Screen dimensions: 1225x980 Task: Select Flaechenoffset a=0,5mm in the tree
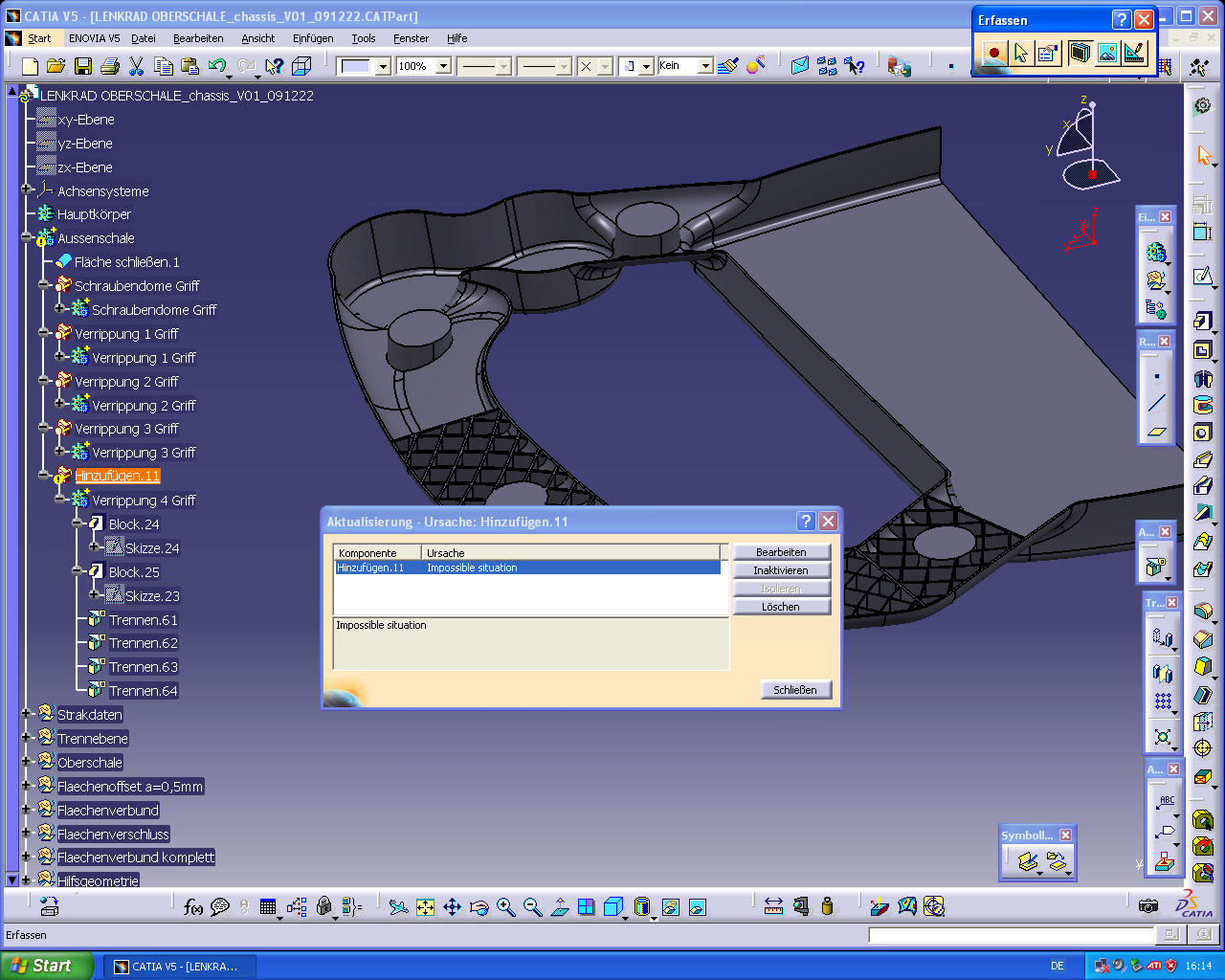pyautogui.click(x=130, y=787)
